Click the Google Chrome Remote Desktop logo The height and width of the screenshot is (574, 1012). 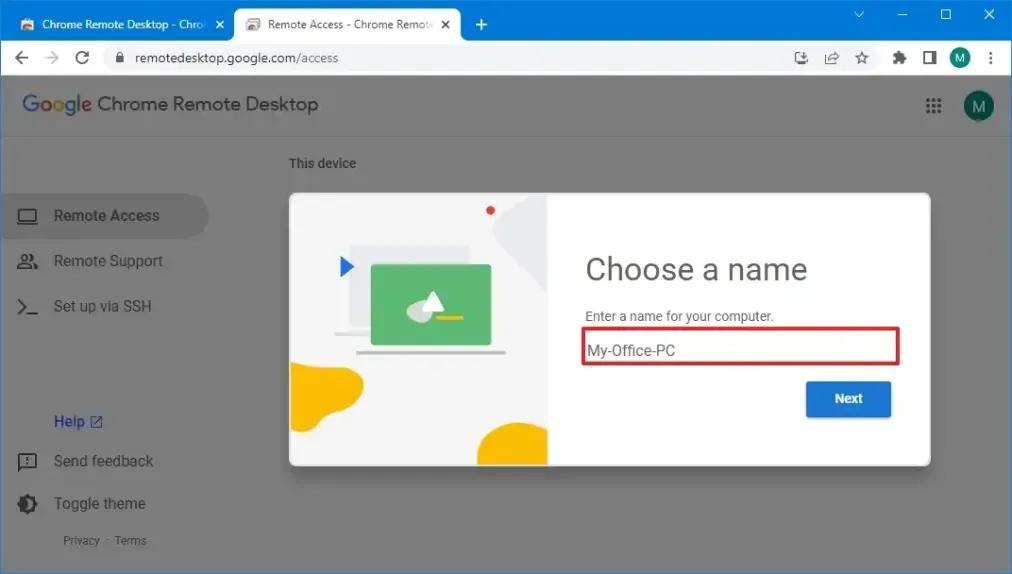[x=170, y=105]
